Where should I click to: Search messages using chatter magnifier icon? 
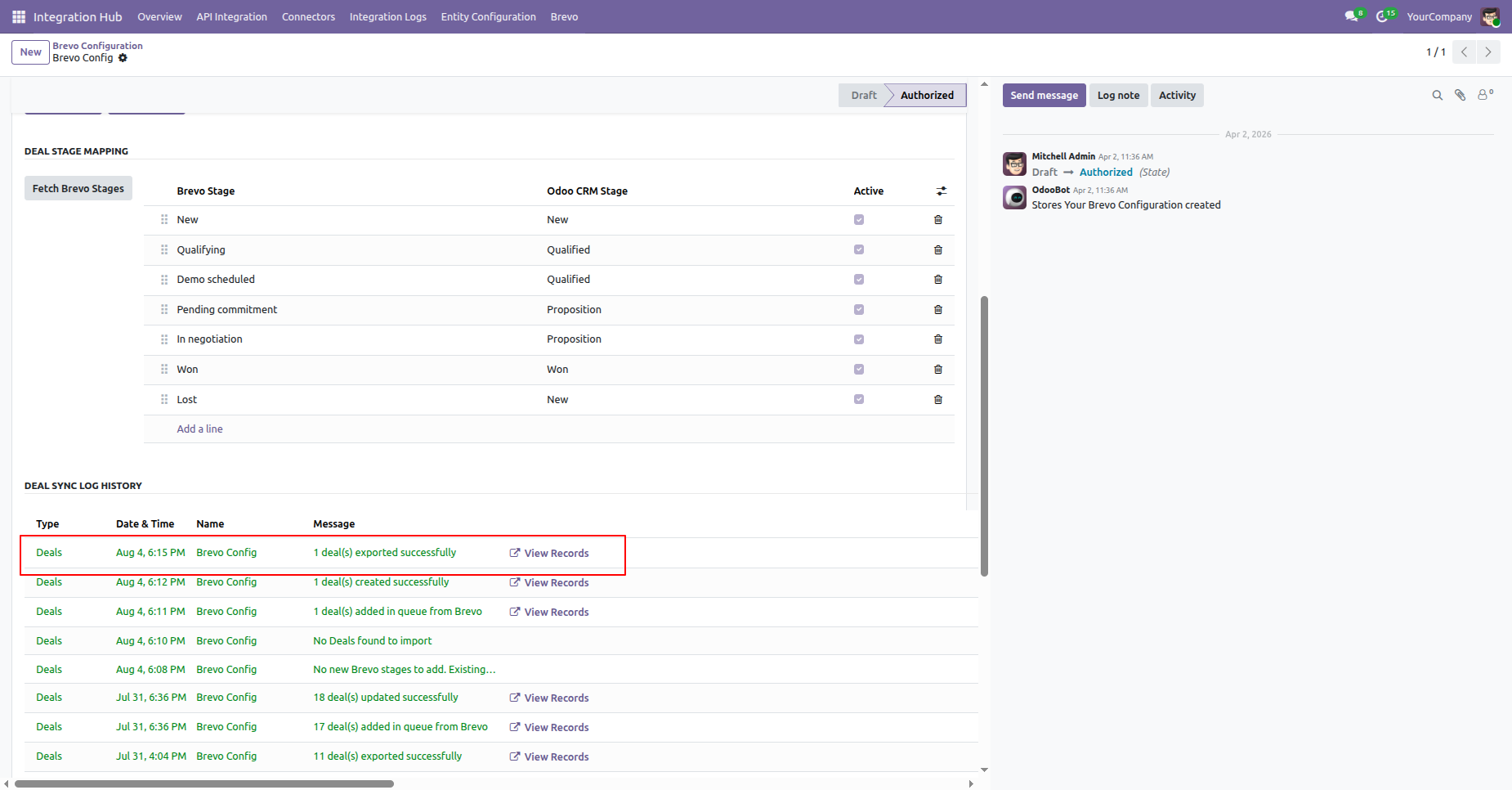[1437, 96]
